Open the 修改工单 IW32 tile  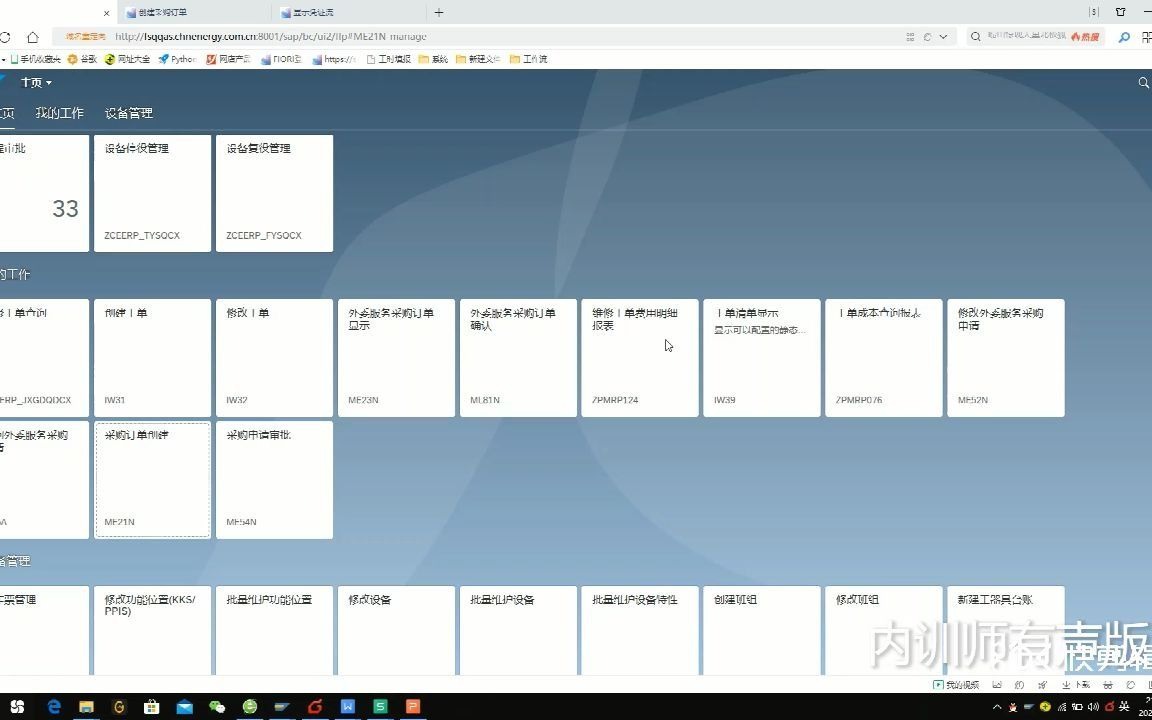(x=274, y=357)
